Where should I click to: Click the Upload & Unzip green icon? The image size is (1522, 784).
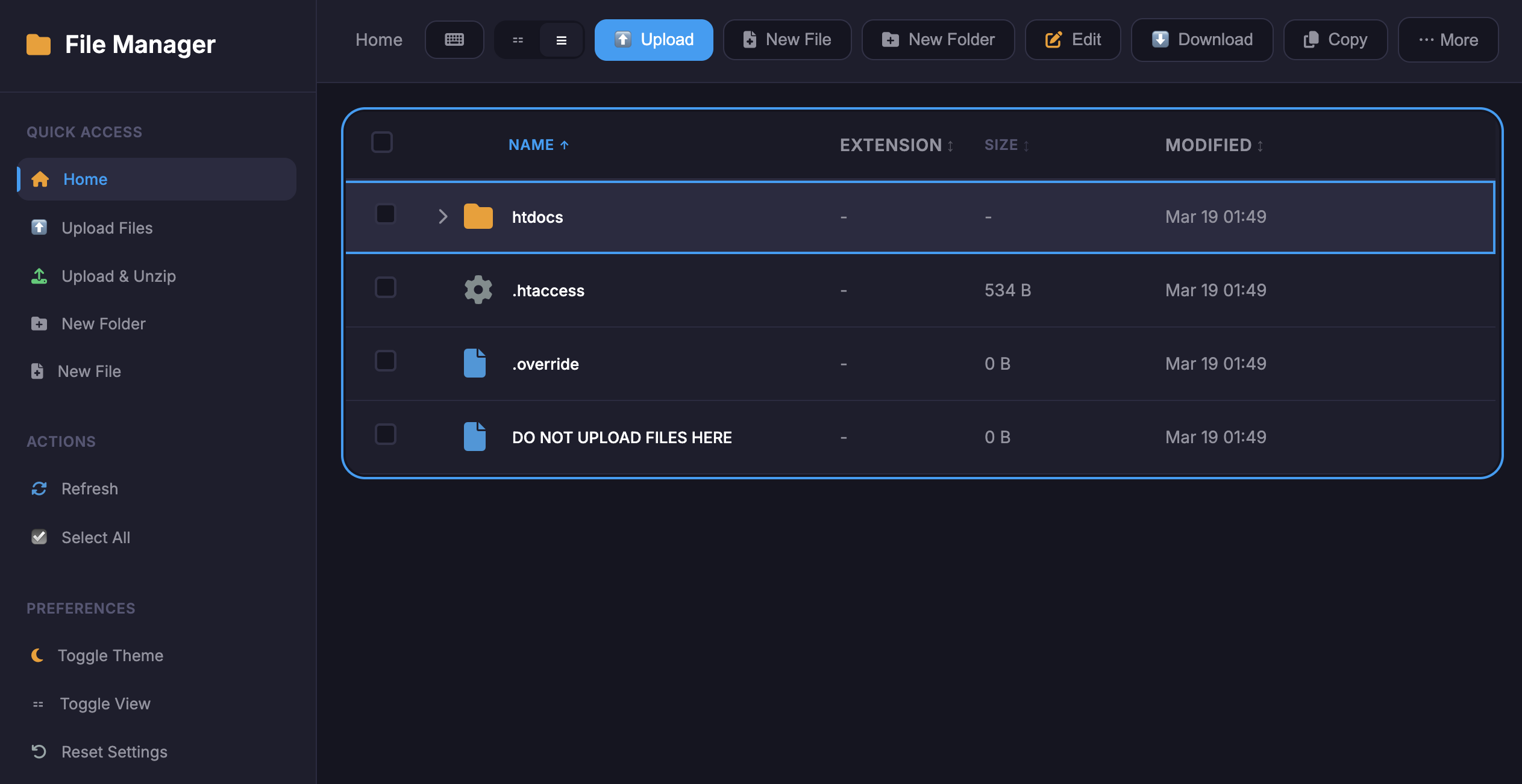[x=39, y=276]
